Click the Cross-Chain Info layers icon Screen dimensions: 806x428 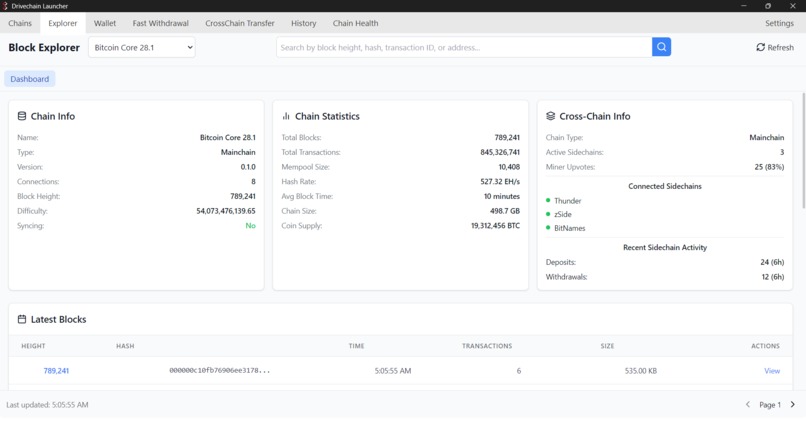(551, 116)
